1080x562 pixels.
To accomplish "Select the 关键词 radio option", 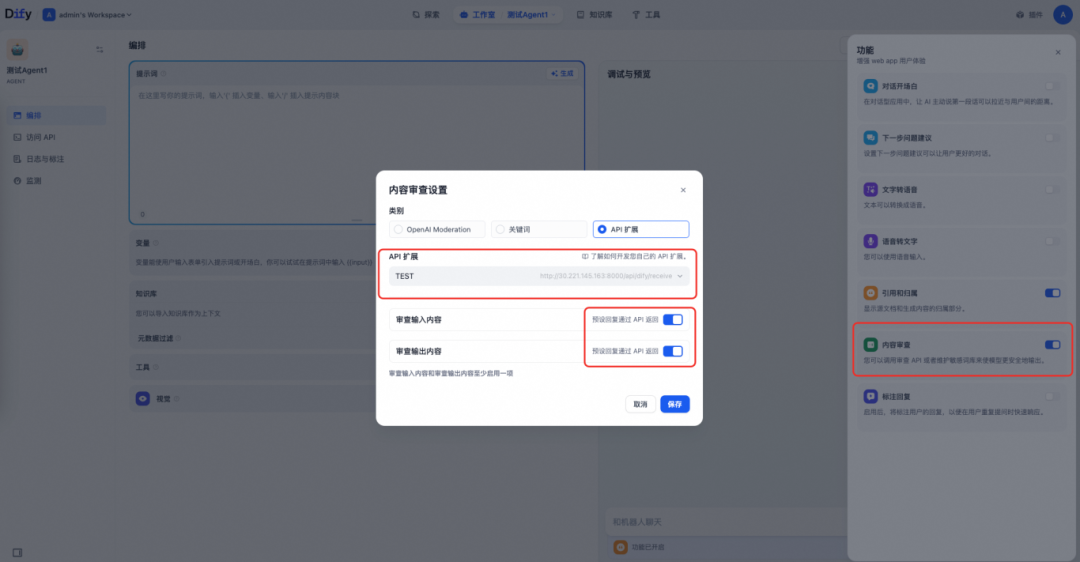I will point(539,229).
